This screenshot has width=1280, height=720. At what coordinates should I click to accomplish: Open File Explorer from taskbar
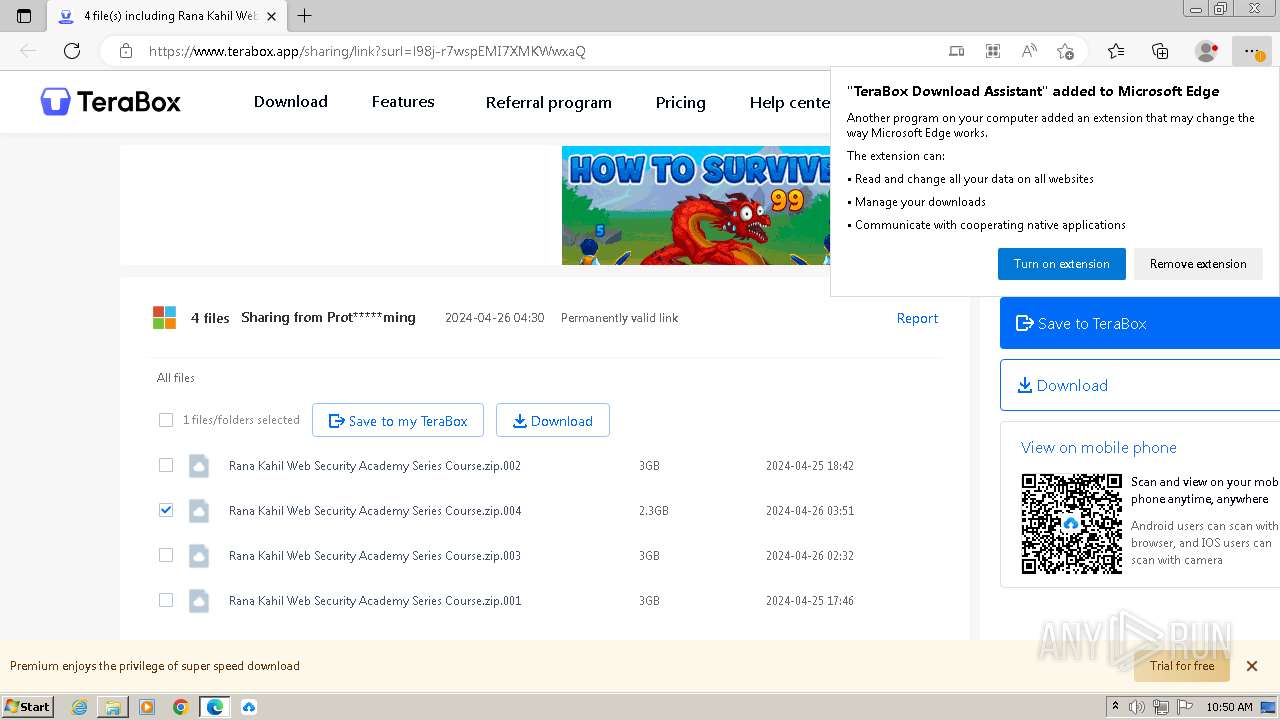click(113, 707)
